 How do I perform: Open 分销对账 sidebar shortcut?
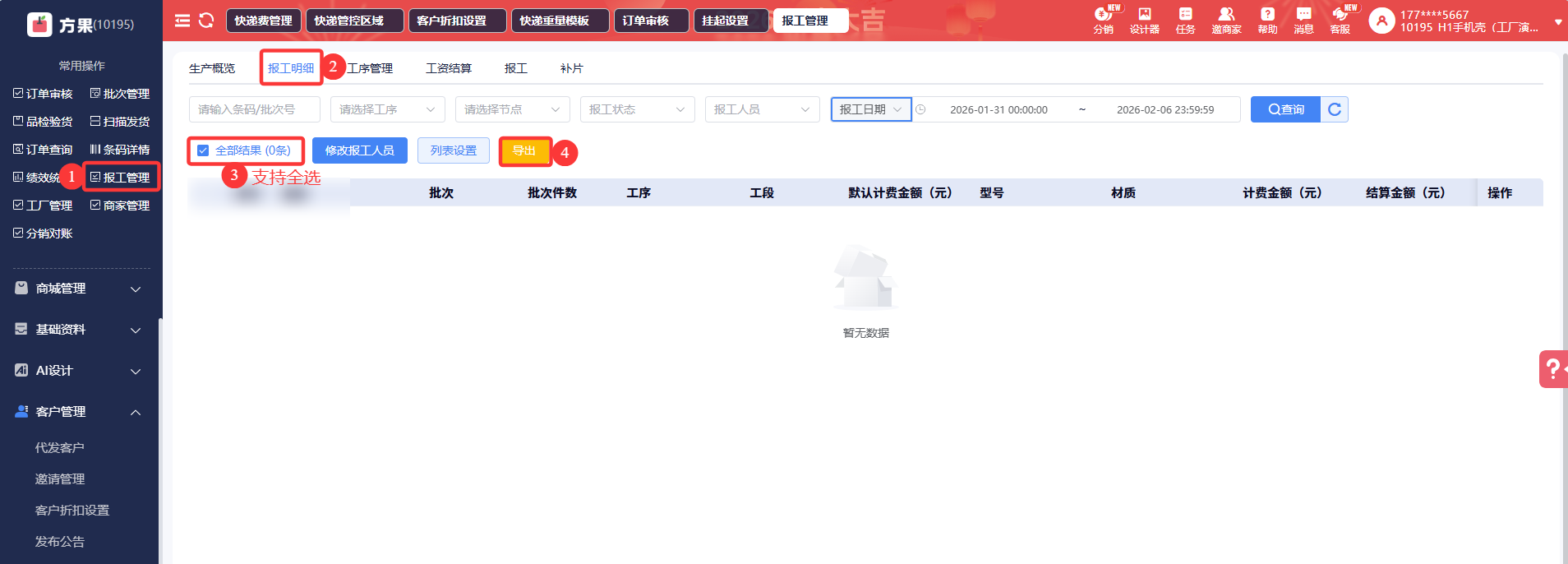[x=44, y=233]
